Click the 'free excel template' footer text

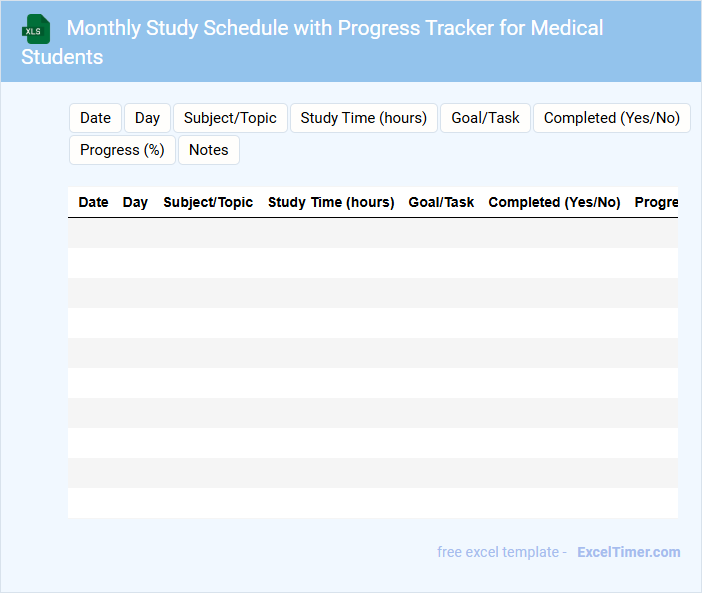(x=502, y=552)
